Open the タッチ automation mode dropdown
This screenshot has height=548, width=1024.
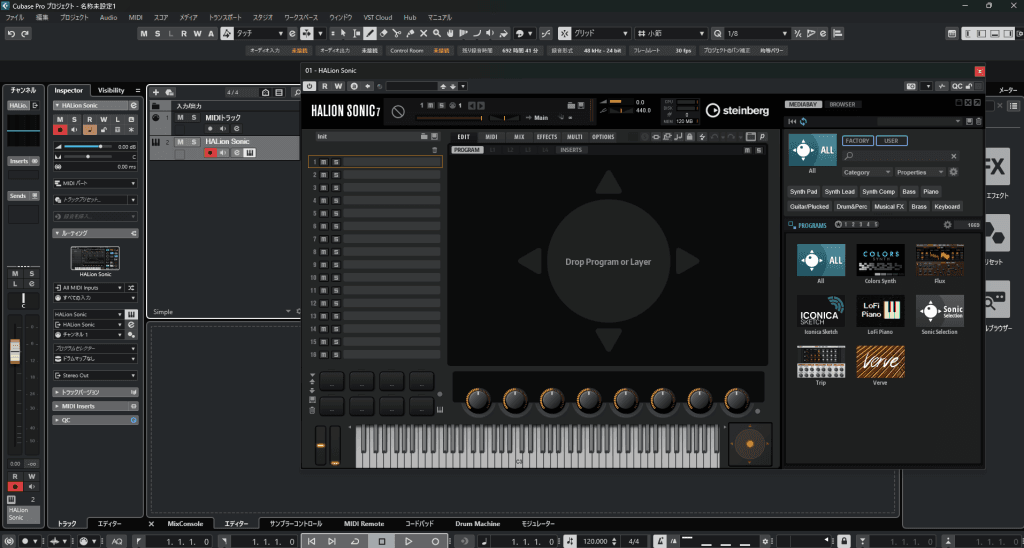pos(260,33)
